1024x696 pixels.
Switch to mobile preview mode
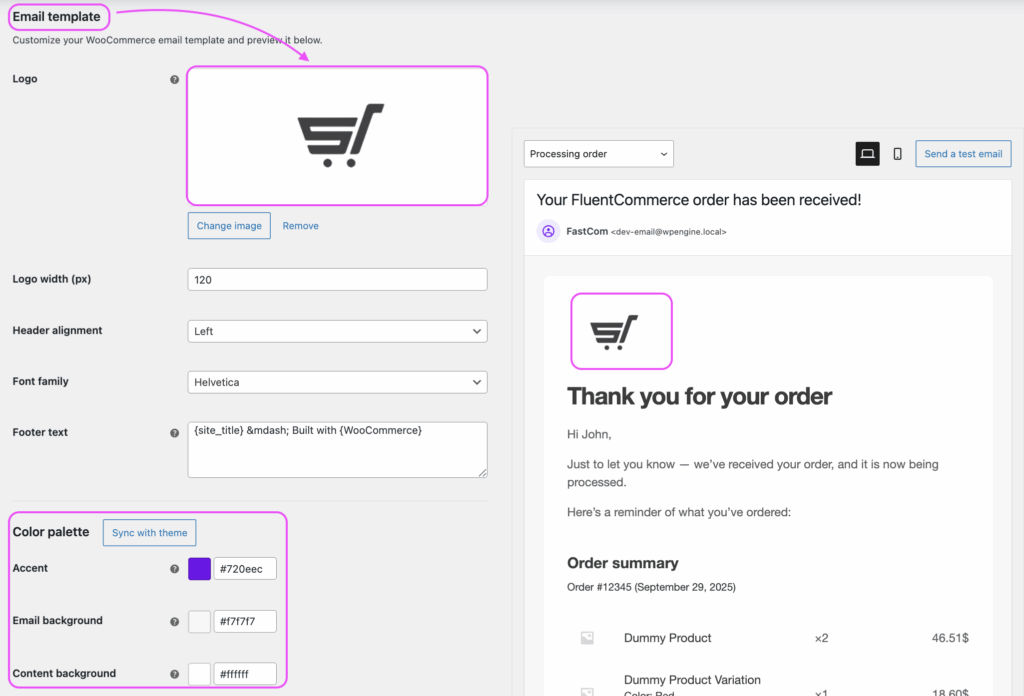click(897, 154)
